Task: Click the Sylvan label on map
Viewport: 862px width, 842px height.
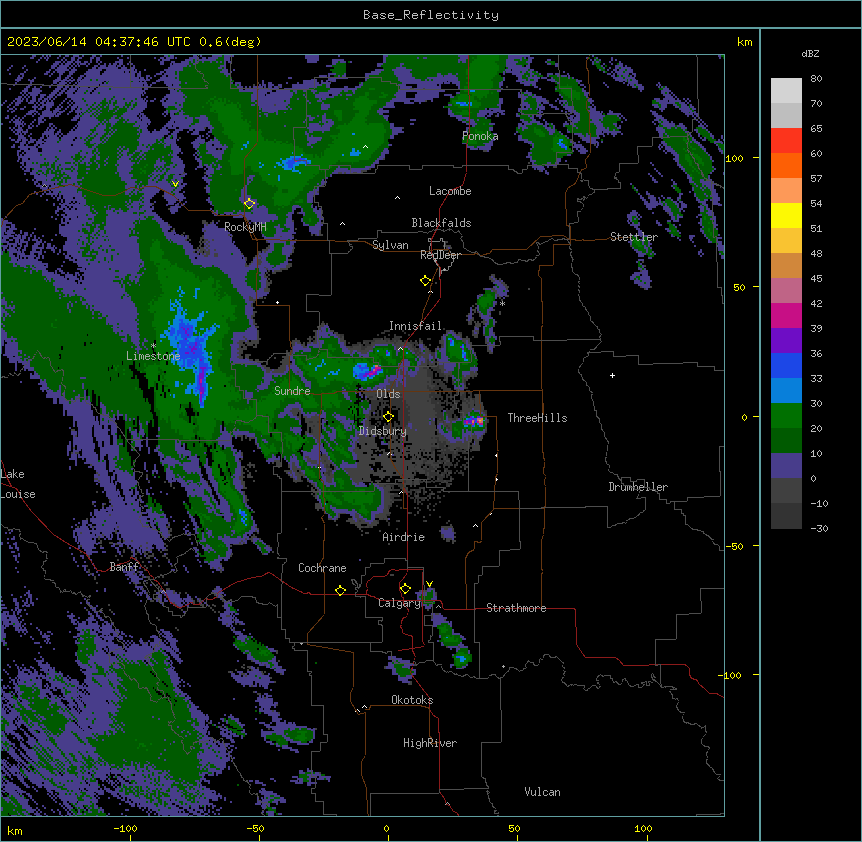Action: (x=390, y=245)
